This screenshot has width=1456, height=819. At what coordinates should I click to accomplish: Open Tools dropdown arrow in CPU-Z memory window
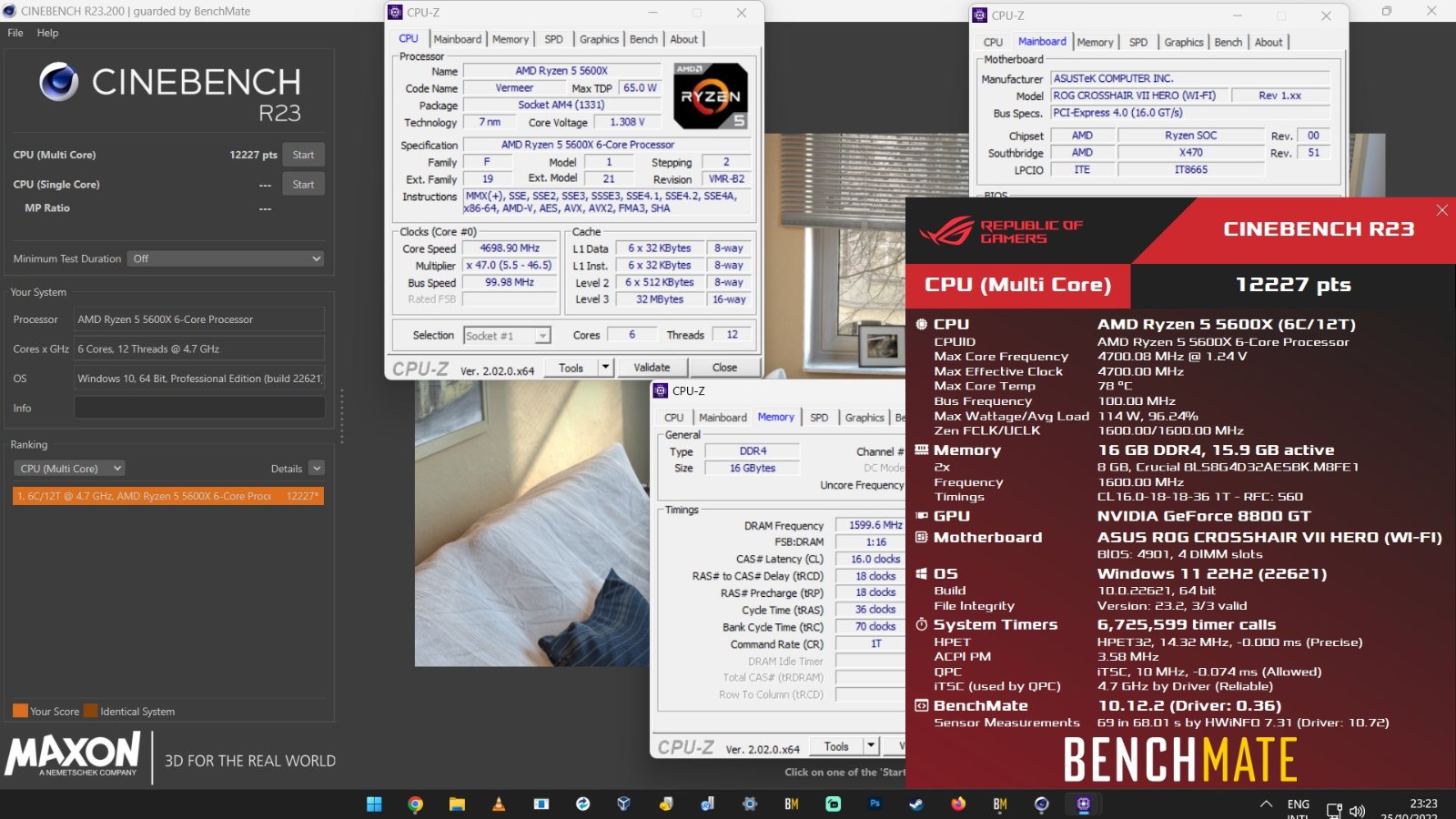coord(871,746)
